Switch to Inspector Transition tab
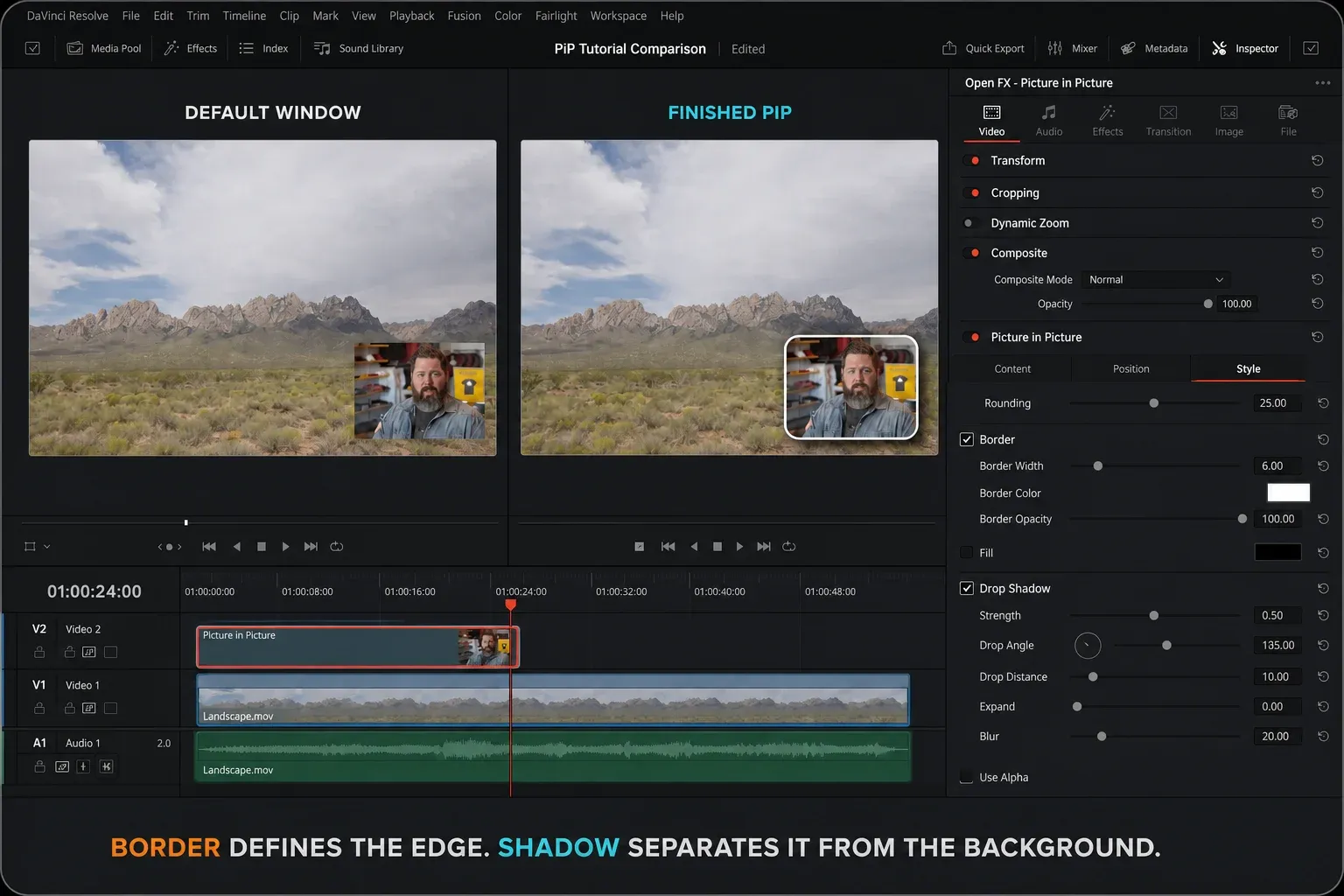1344x896 pixels. pyautogui.click(x=1168, y=121)
